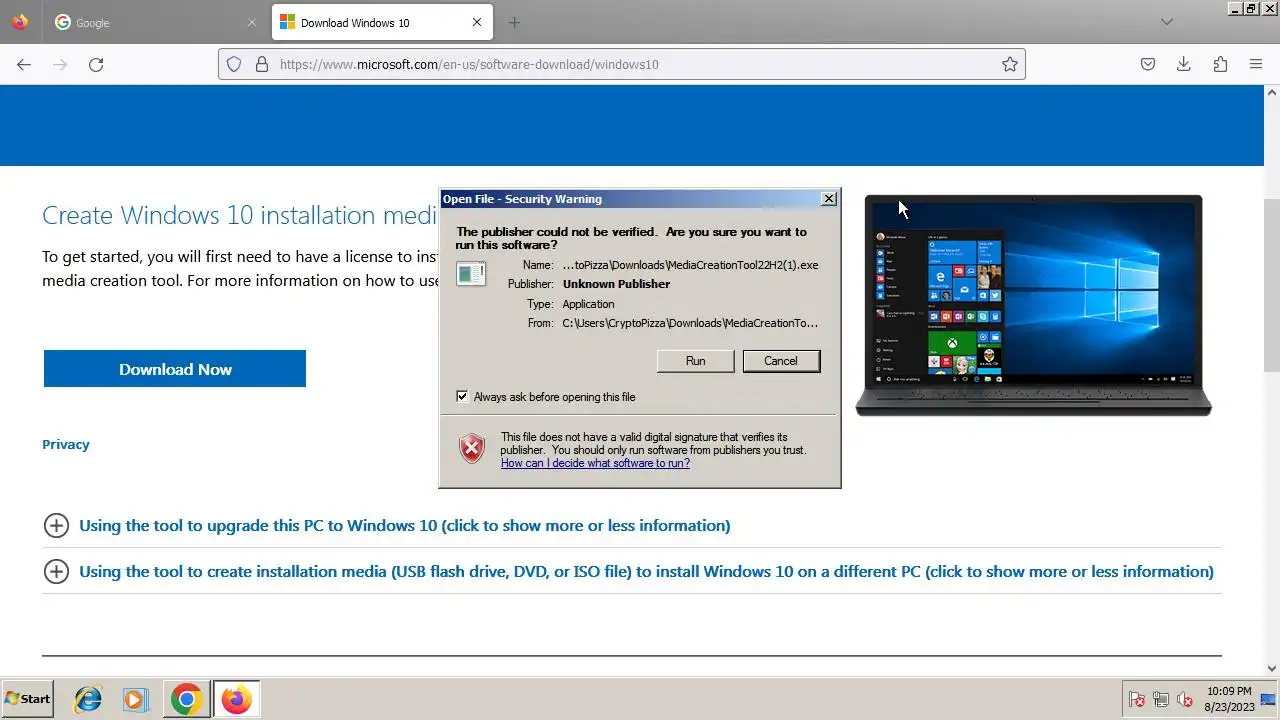Uncheck Always ask before opening this file
The width and height of the screenshot is (1280, 720).
(x=462, y=397)
